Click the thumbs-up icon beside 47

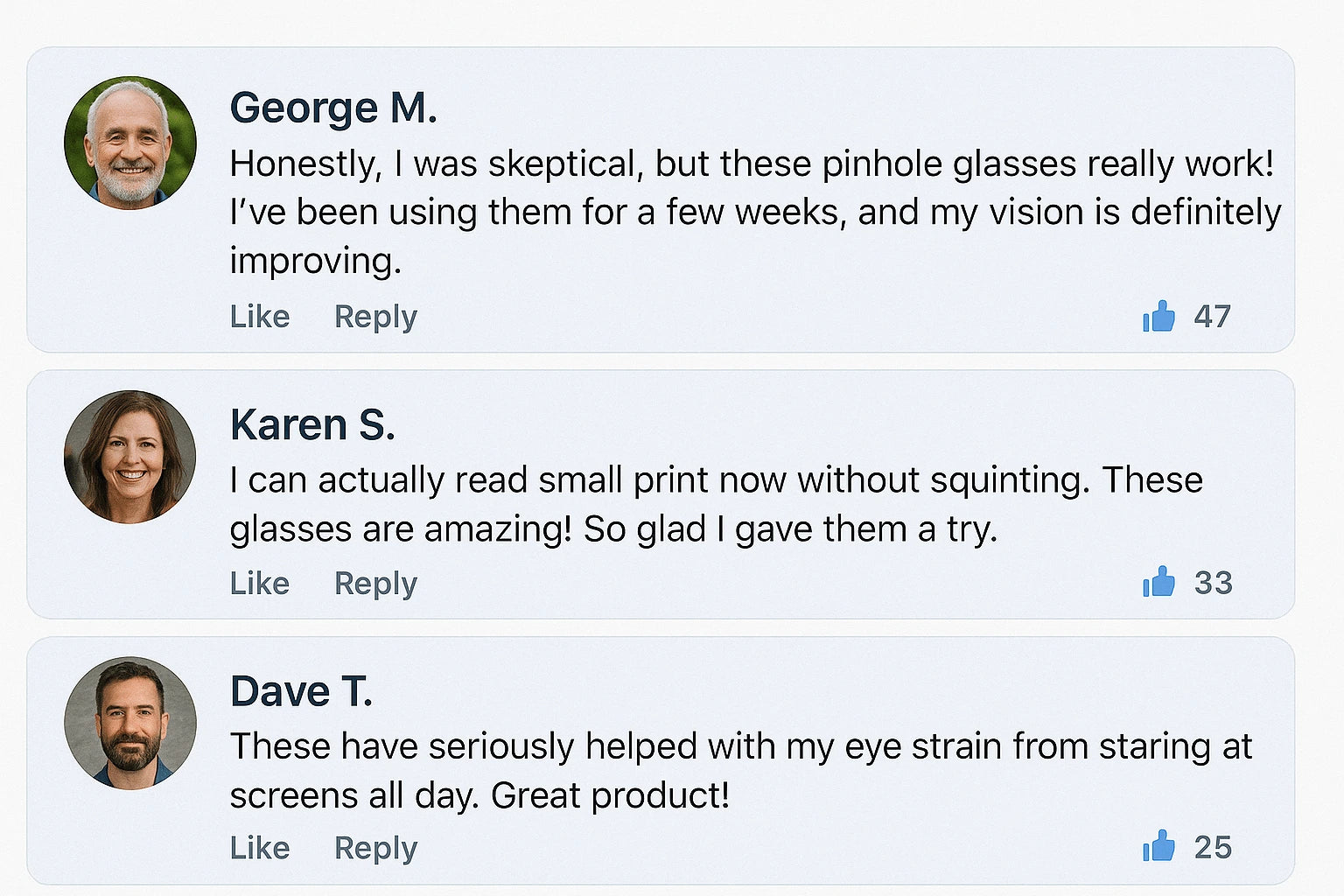coord(1158,316)
